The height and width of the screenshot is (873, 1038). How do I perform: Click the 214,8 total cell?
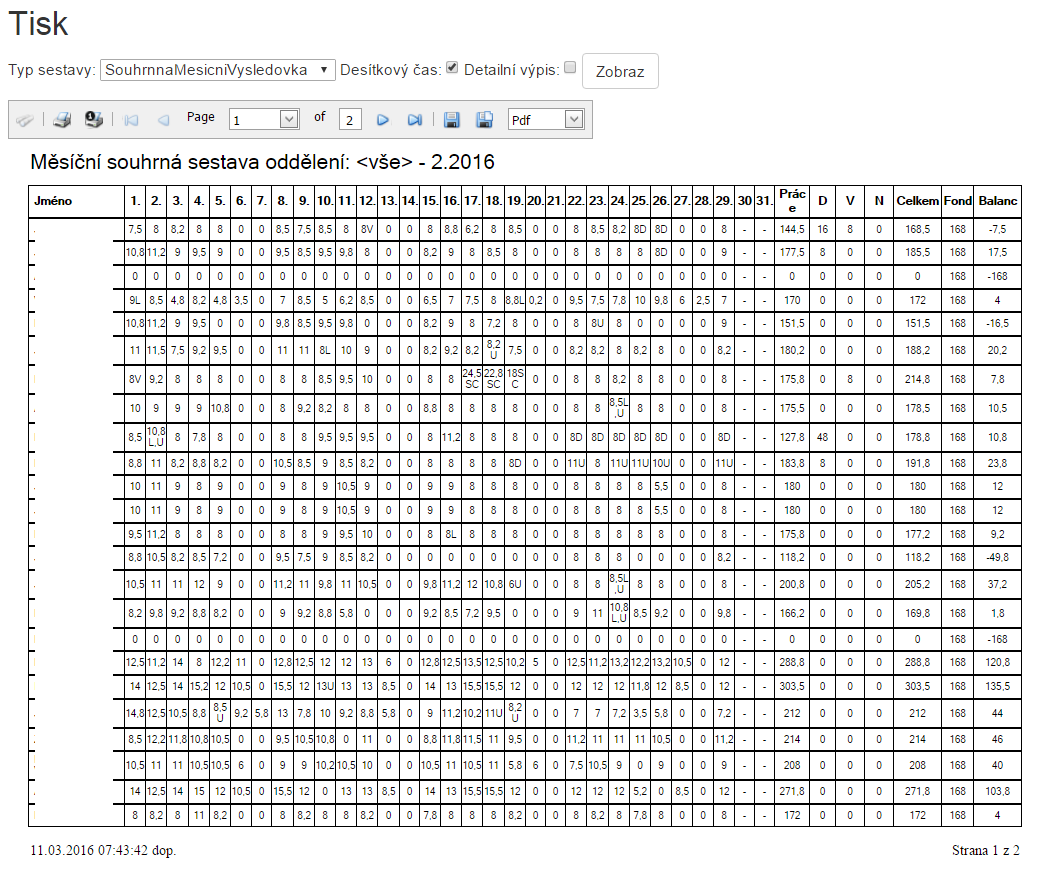(918, 379)
